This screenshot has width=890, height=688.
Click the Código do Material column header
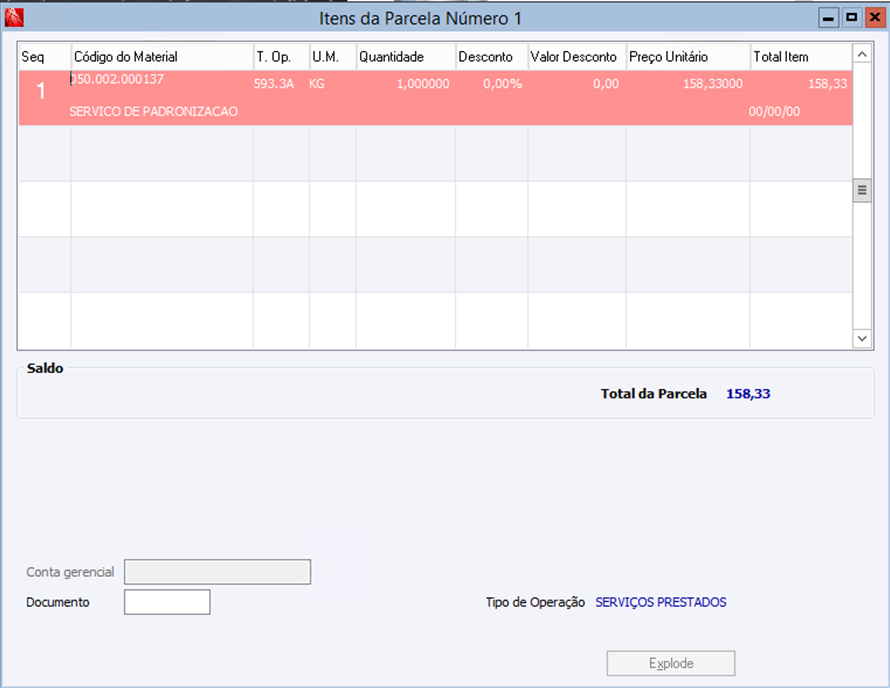tap(162, 57)
